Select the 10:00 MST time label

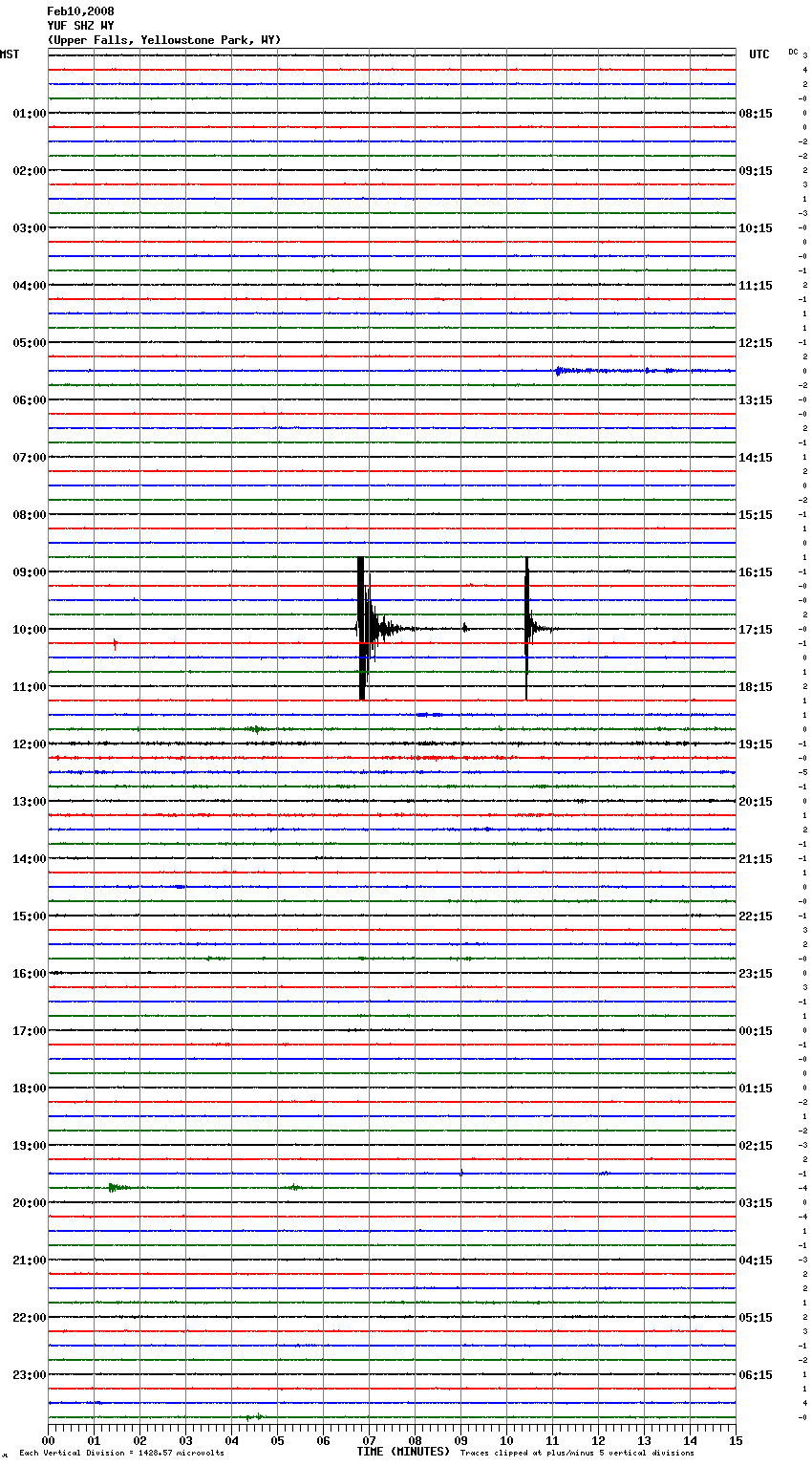coord(30,630)
